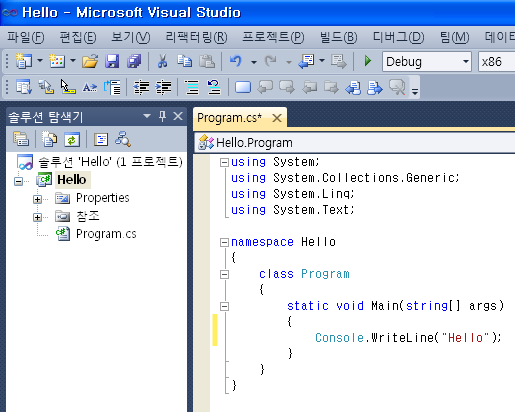
Task: Click the Navigate Backward icon
Action: pos(307,61)
